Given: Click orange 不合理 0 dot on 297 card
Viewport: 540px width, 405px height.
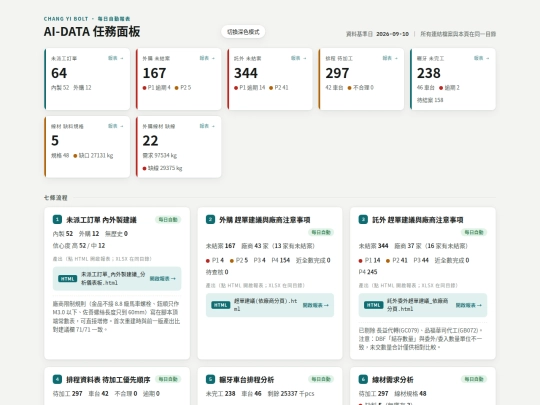Looking at the screenshot, I should pyautogui.click(x=350, y=88).
